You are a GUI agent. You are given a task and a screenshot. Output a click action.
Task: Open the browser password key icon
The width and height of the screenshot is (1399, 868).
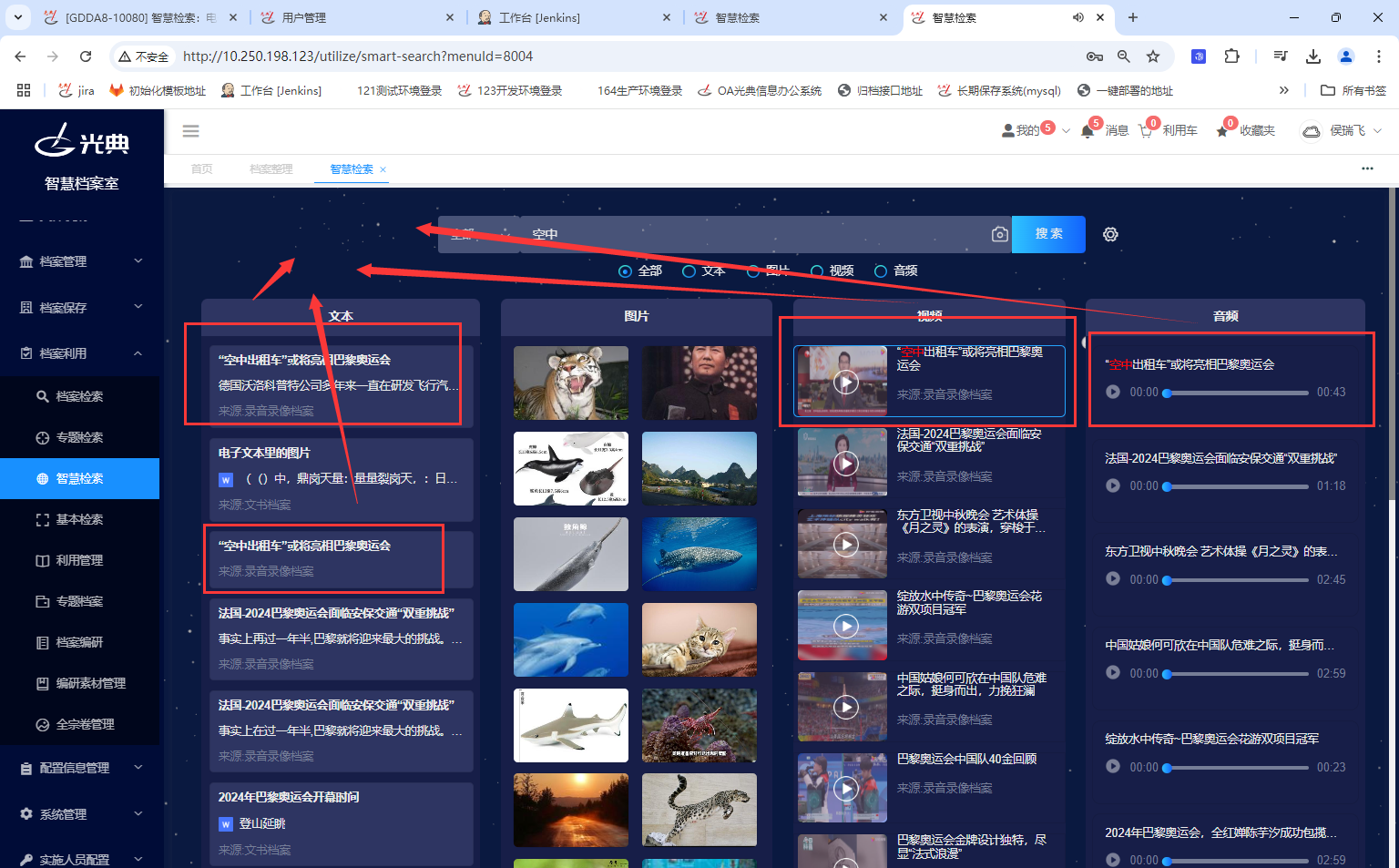[1095, 56]
